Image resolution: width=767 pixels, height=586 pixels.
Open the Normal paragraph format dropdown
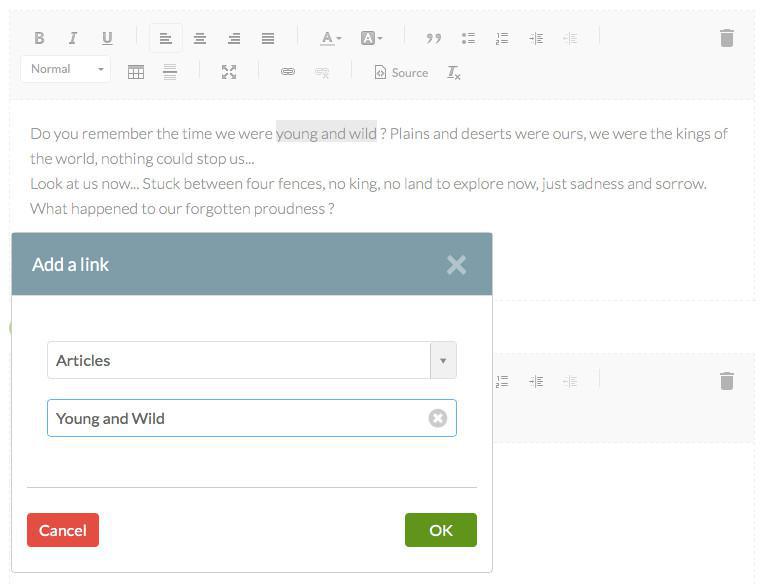point(66,69)
